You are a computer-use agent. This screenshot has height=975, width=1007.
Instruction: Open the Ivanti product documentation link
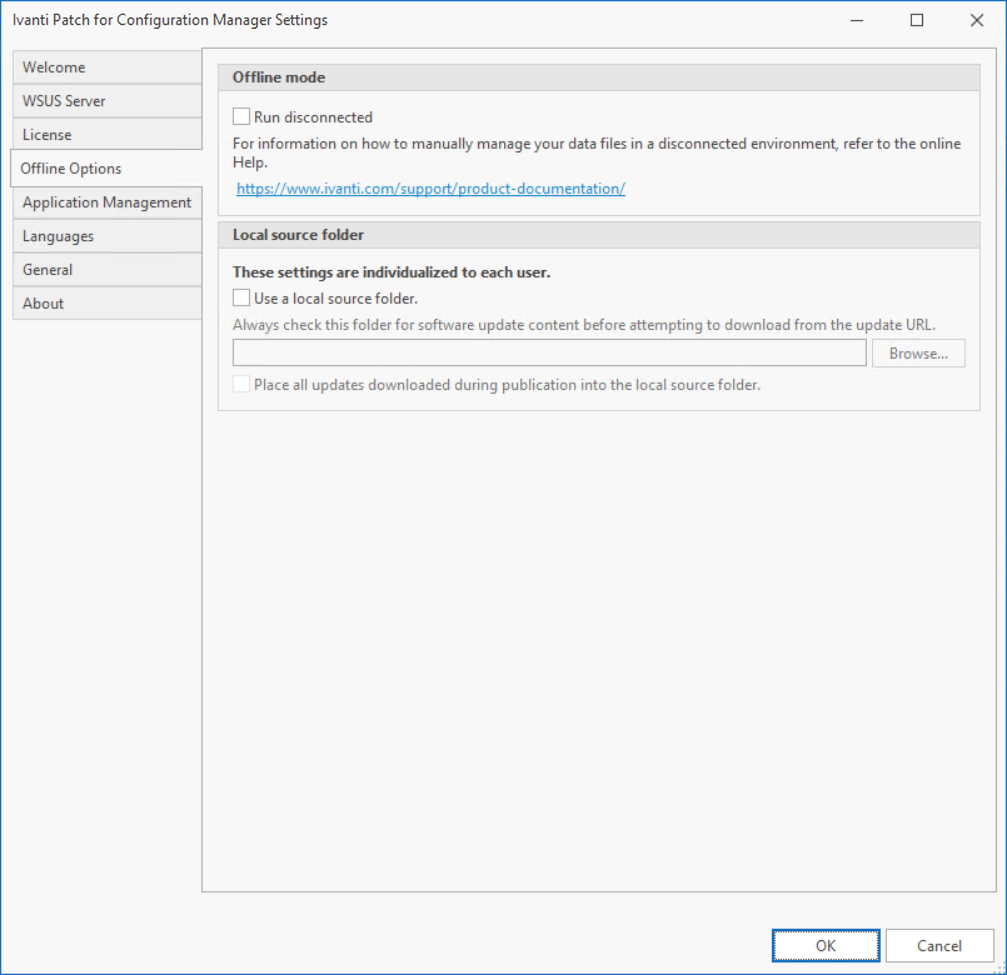(430, 188)
